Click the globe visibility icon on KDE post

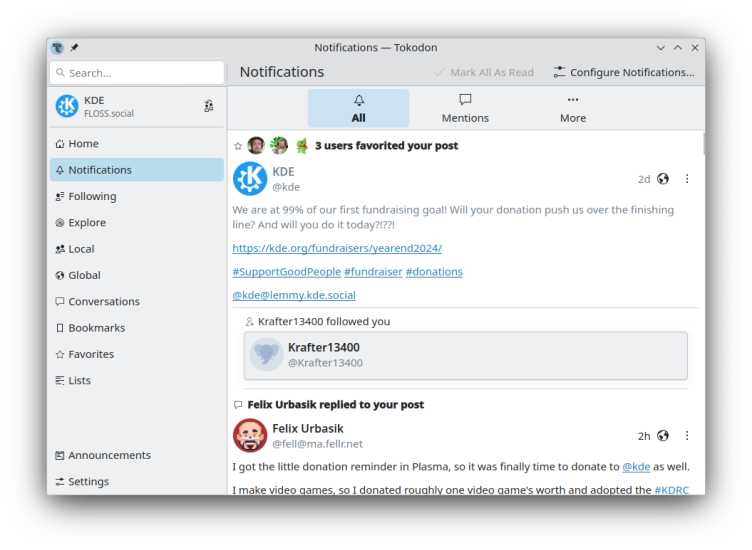(663, 179)
